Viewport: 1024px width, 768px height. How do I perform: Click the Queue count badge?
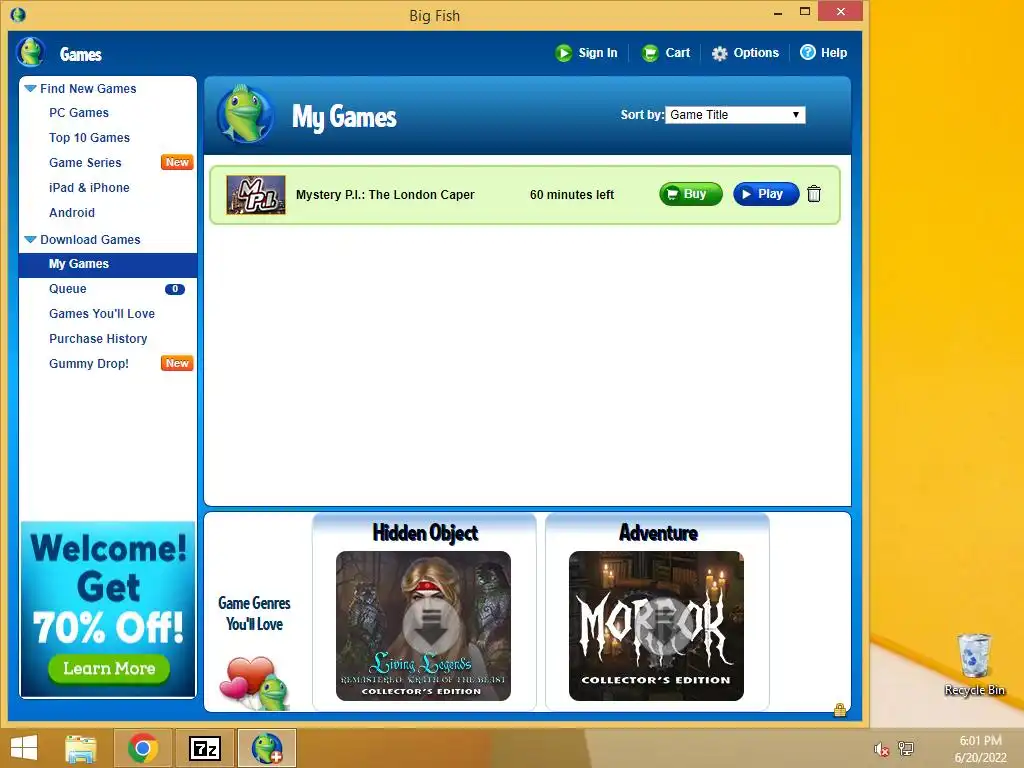tap(175, 289)
